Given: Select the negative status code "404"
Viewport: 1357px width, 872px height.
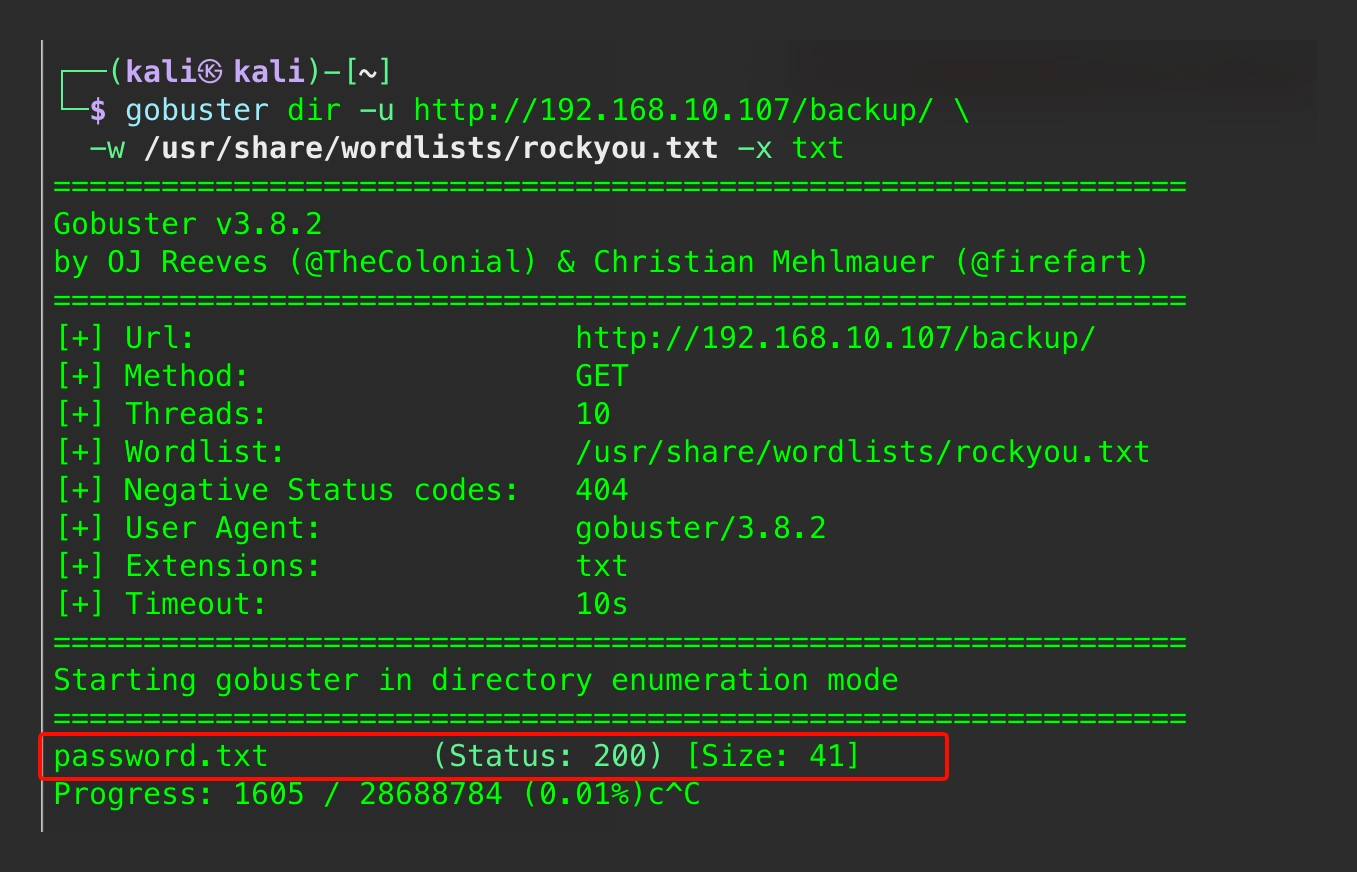Looking at the screenshot, I should [x=602, y=490].
